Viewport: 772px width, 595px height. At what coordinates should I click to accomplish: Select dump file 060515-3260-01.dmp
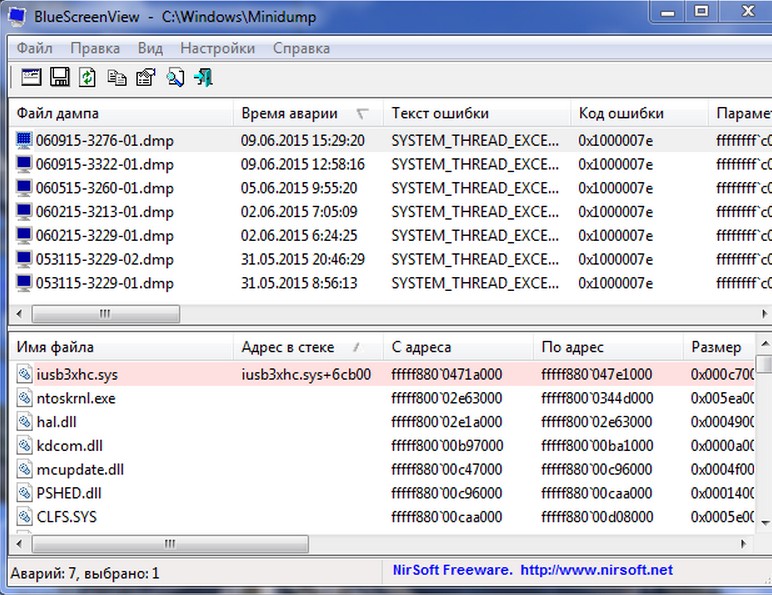104,188
